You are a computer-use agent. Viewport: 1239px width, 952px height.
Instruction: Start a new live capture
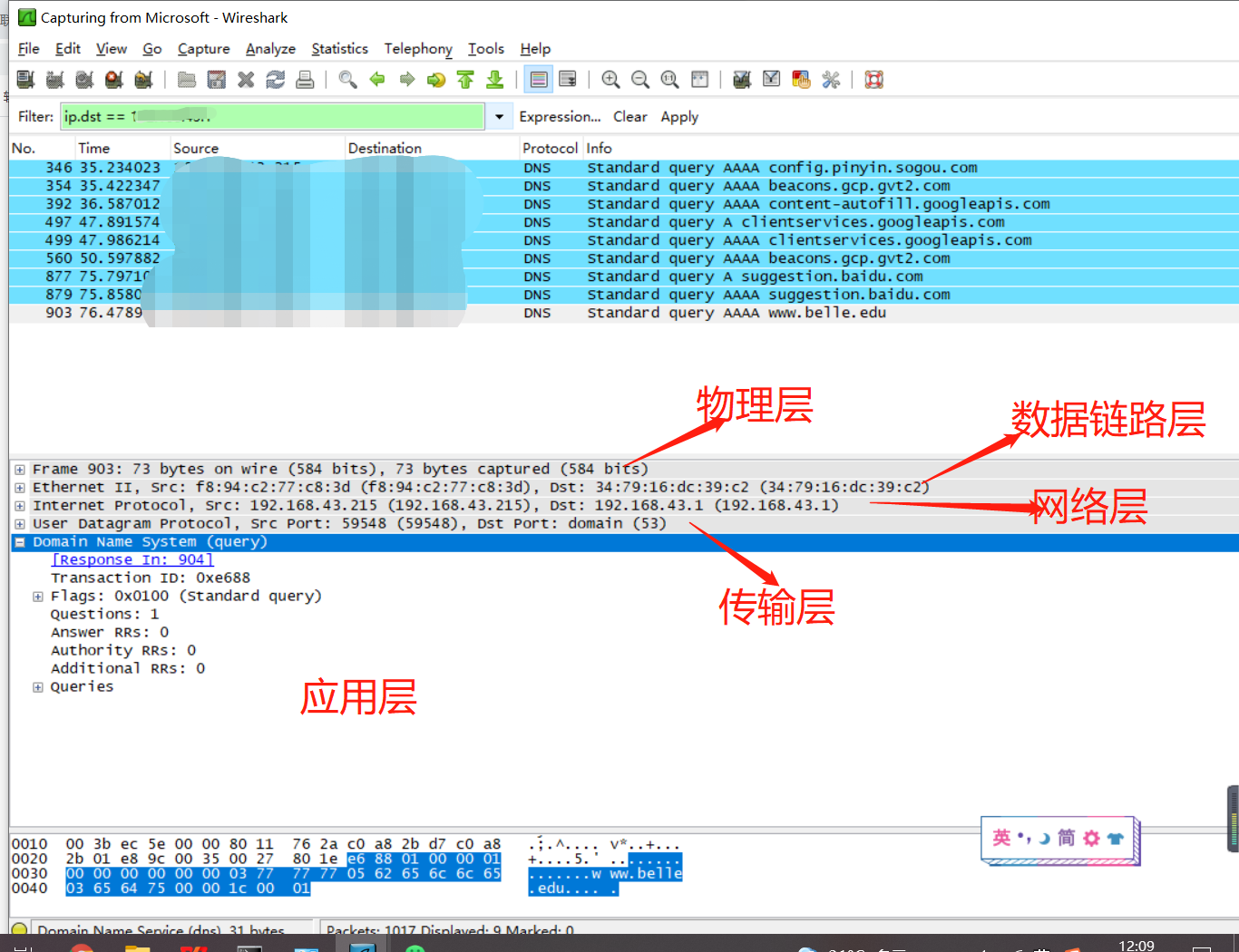(x=84, y=80)
